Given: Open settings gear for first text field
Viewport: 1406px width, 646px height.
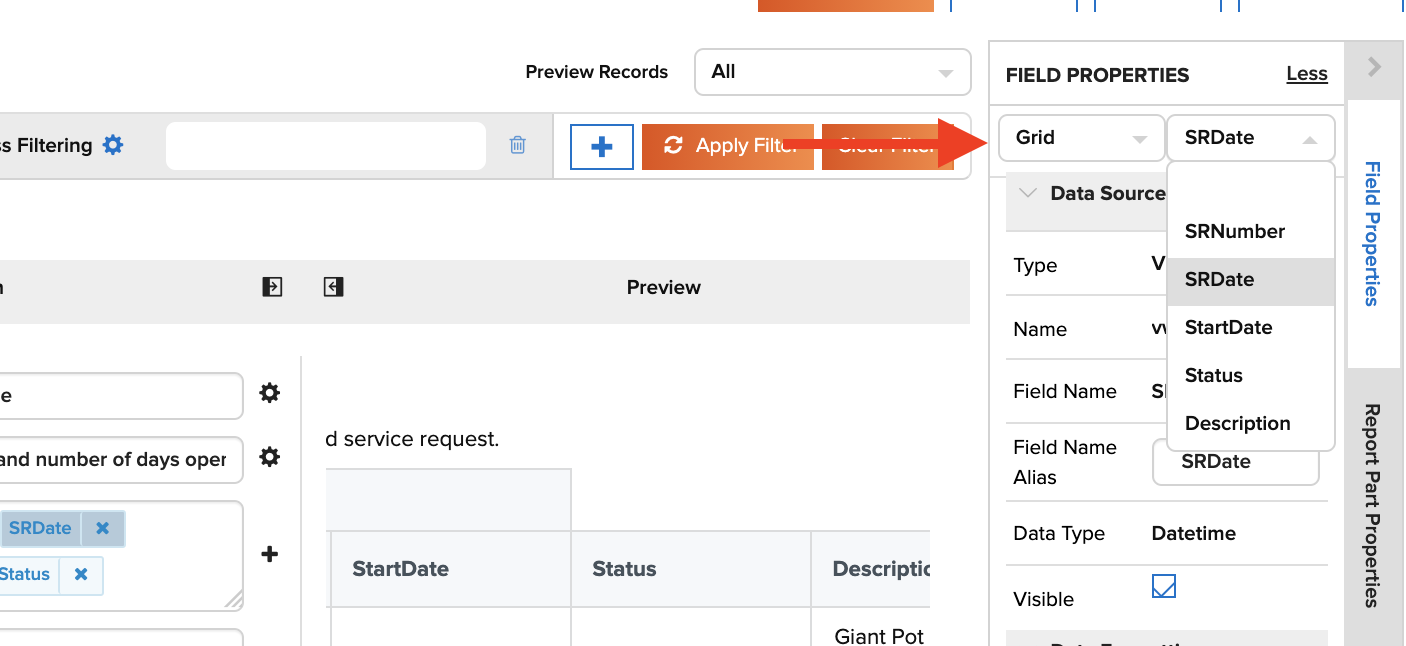Looking at the screenshot, I should (x=269, y=393).
